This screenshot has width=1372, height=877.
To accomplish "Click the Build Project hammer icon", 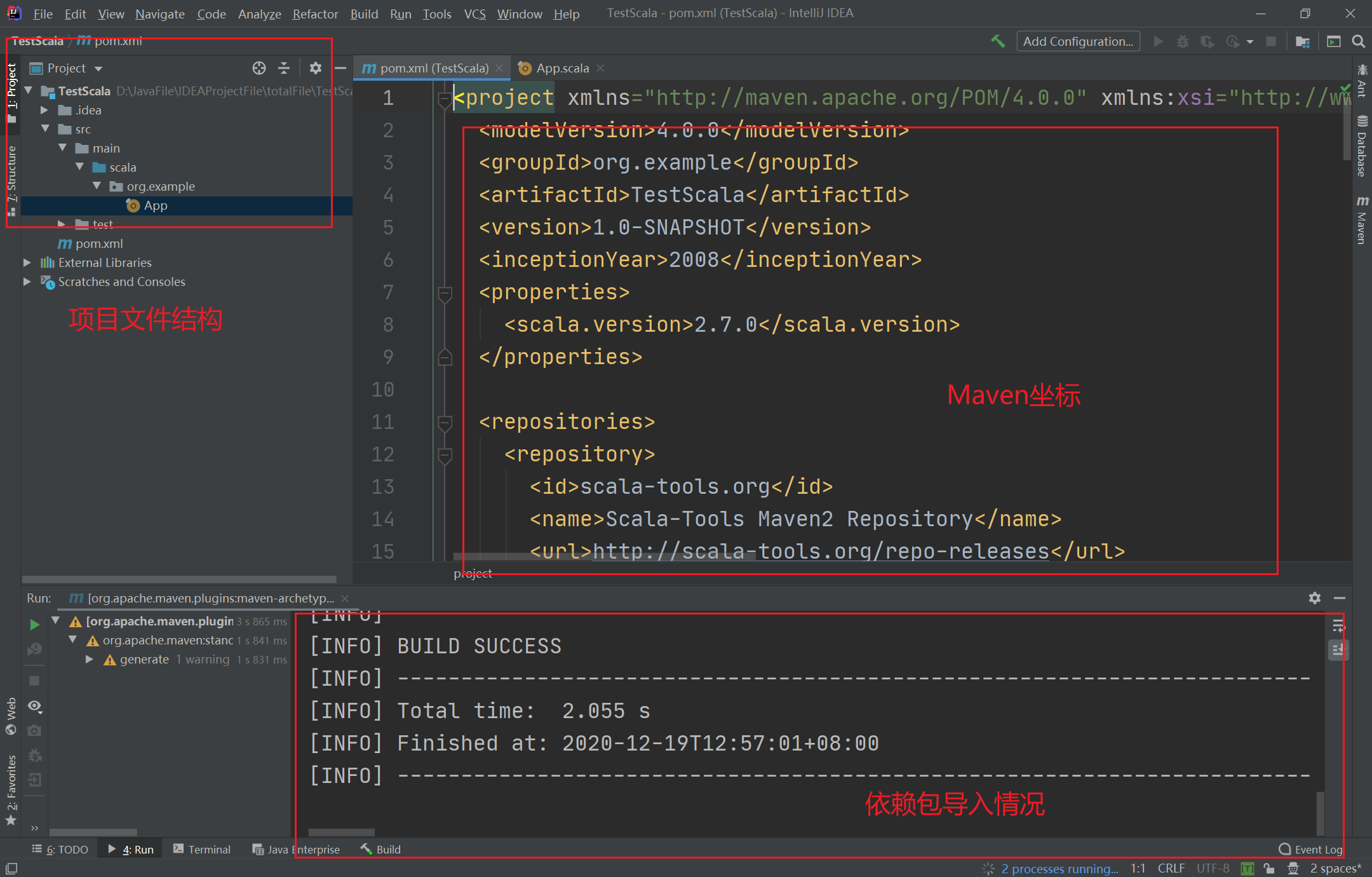I will (998, 41).
